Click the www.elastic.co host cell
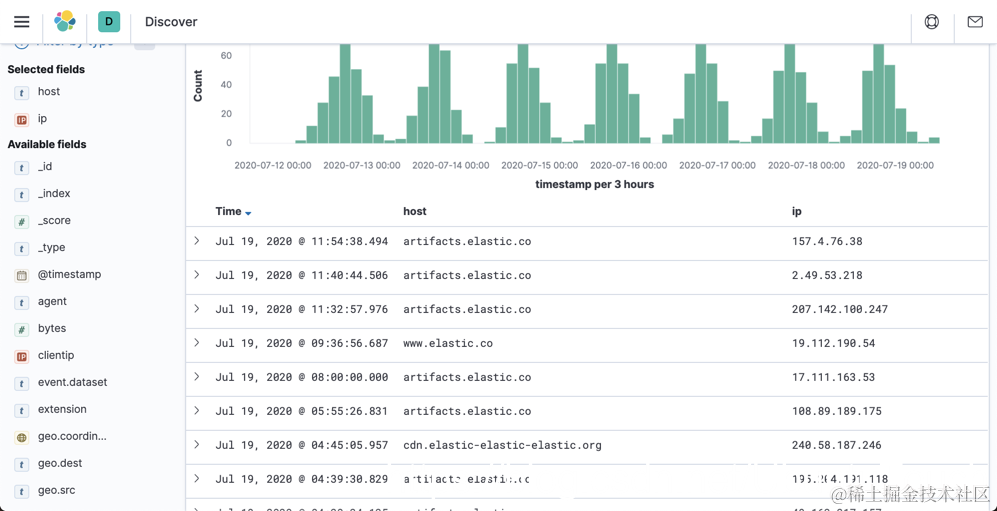Image resolution: width=997 pixels, height=511 pixels. click(x=448, y=343)
